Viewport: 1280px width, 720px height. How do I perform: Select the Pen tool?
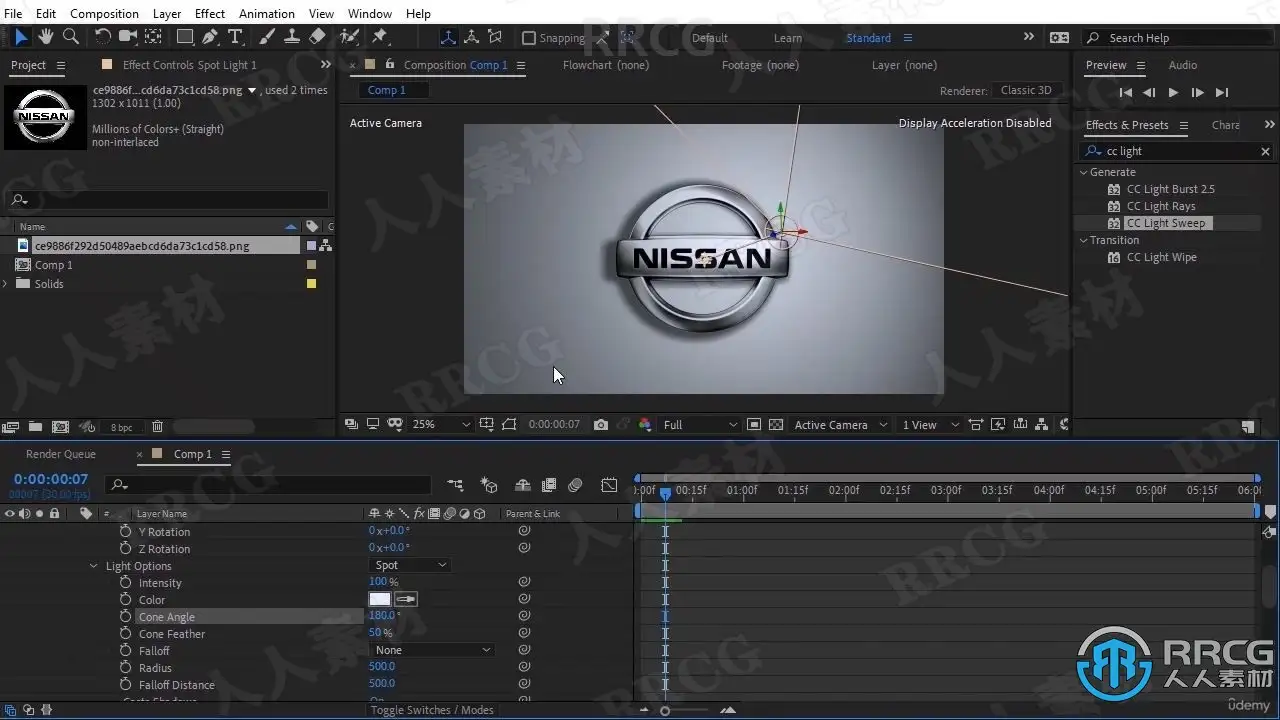tap(210, 37)
